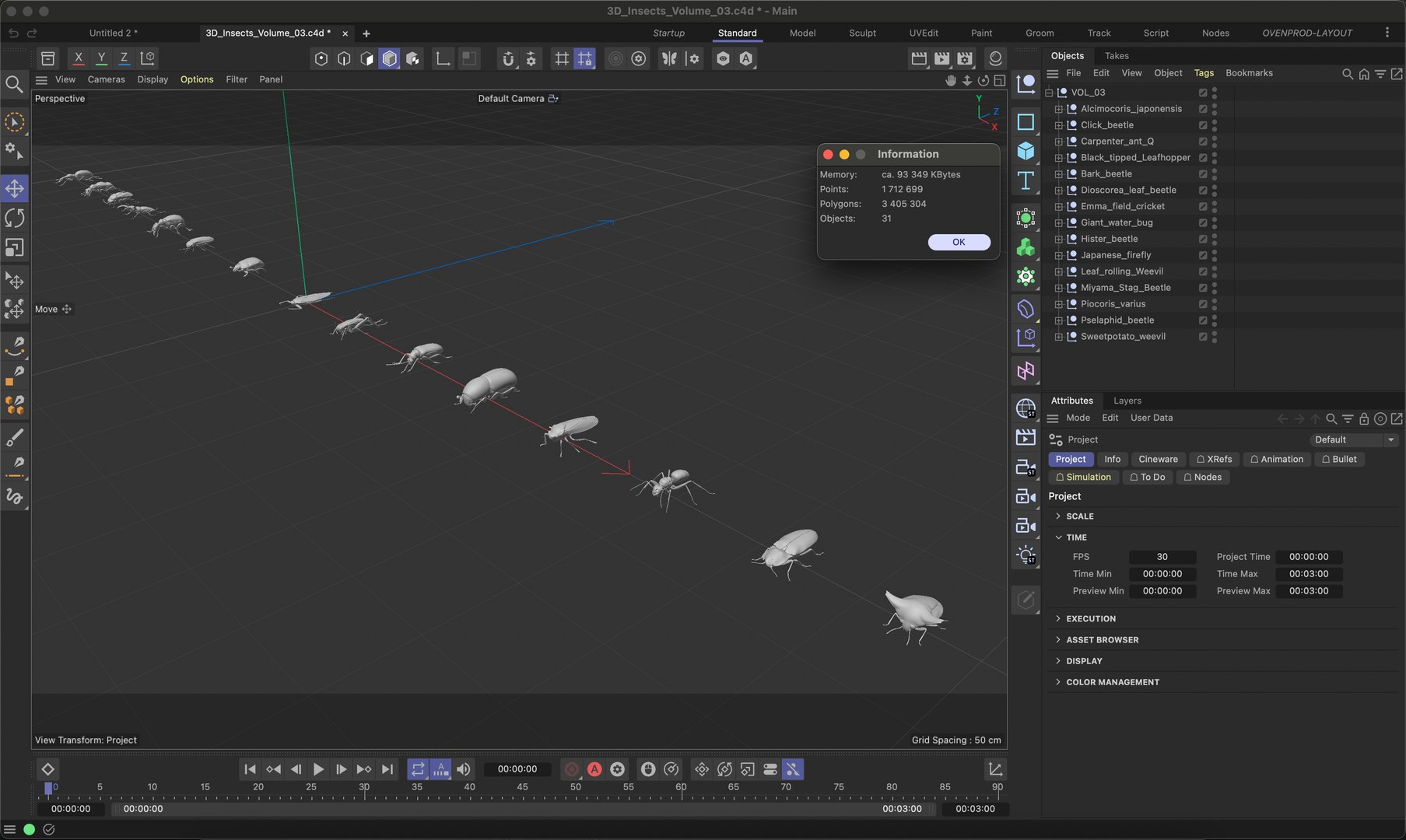Click the Light object icon
Image resolution: width=1406 pixels, height=840 pixels.
coord(1026,555)
